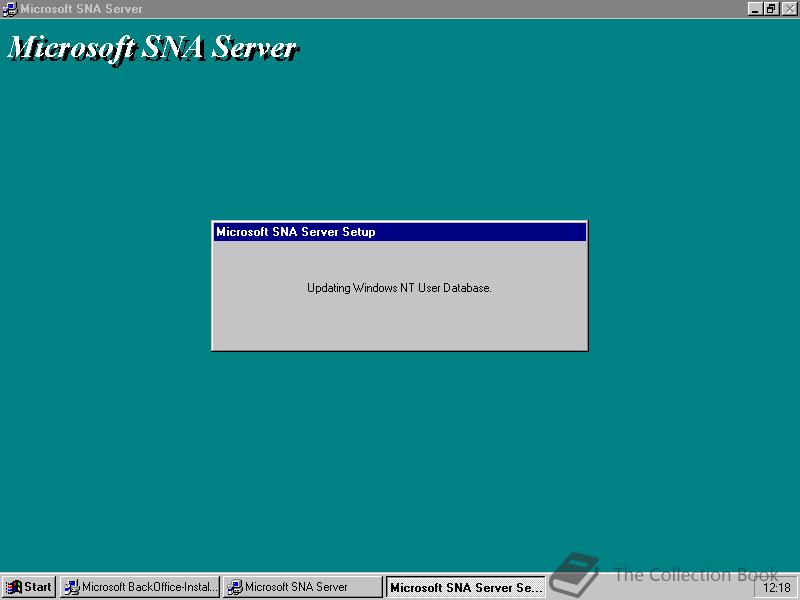
Task: Minimize the Microsoft SNA Server window
Action: point(755,9)
